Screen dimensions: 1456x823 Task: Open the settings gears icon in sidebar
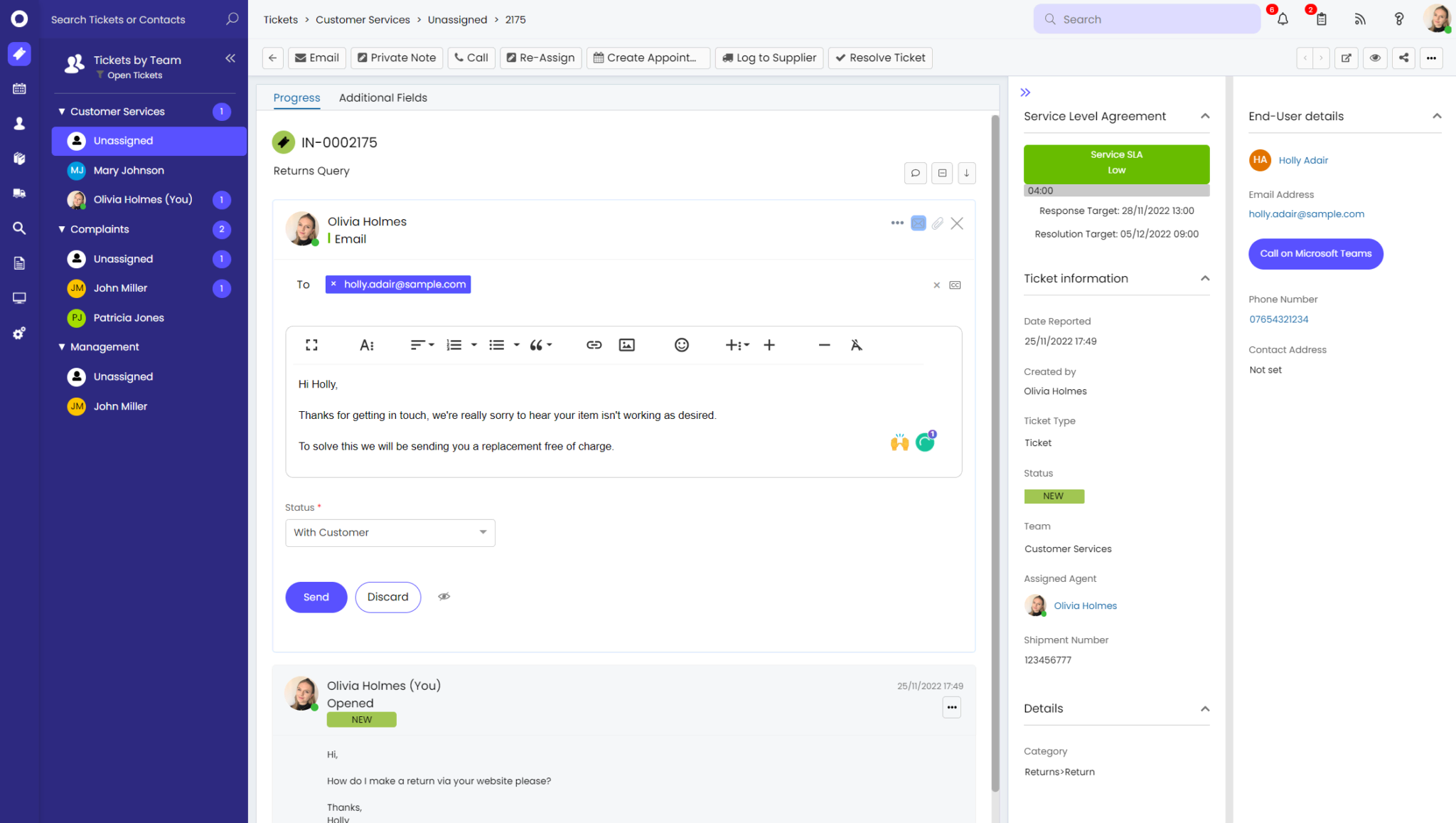19,333
